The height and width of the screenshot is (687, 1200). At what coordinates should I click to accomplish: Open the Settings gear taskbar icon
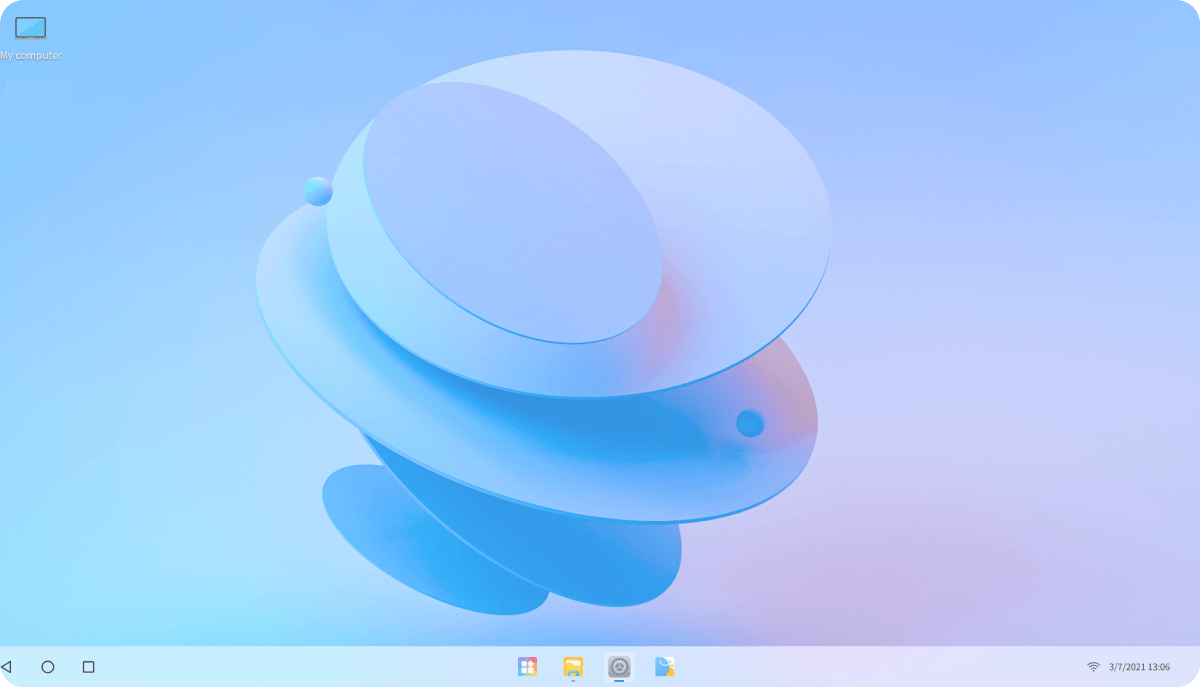(x=619, y=666)
